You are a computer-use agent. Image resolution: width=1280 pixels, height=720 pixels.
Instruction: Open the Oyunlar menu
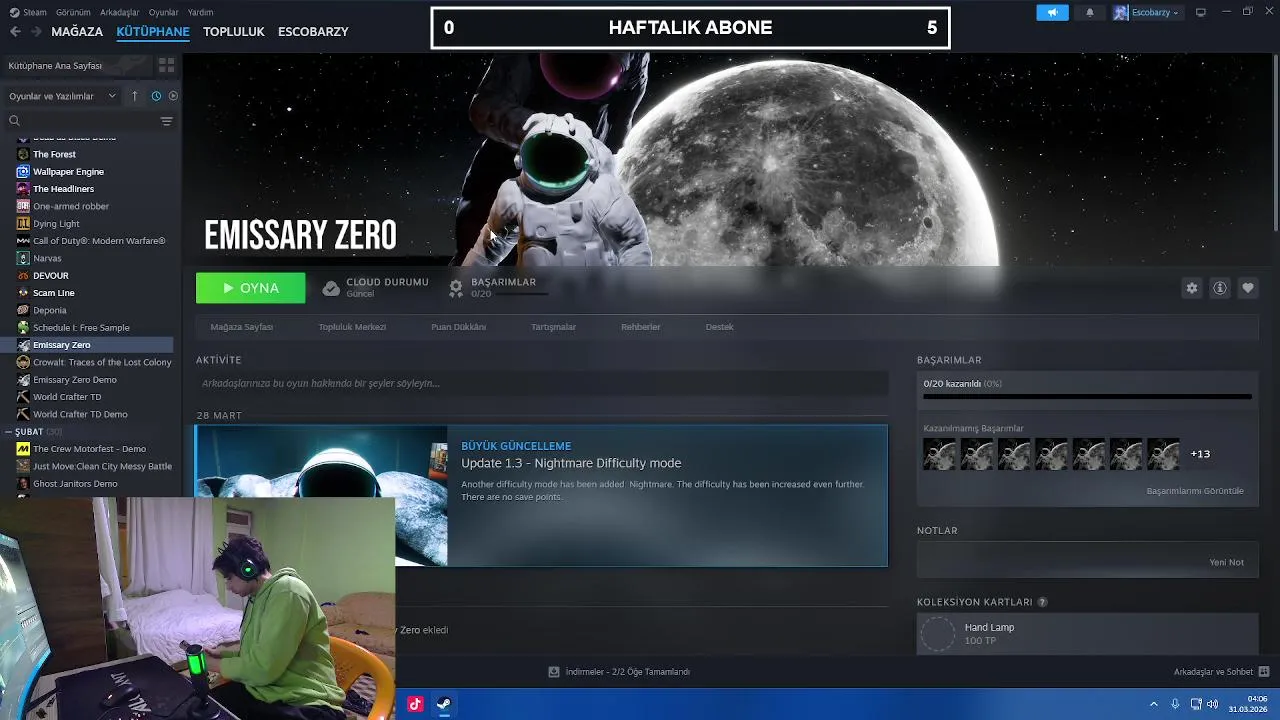tap(163, 12)
